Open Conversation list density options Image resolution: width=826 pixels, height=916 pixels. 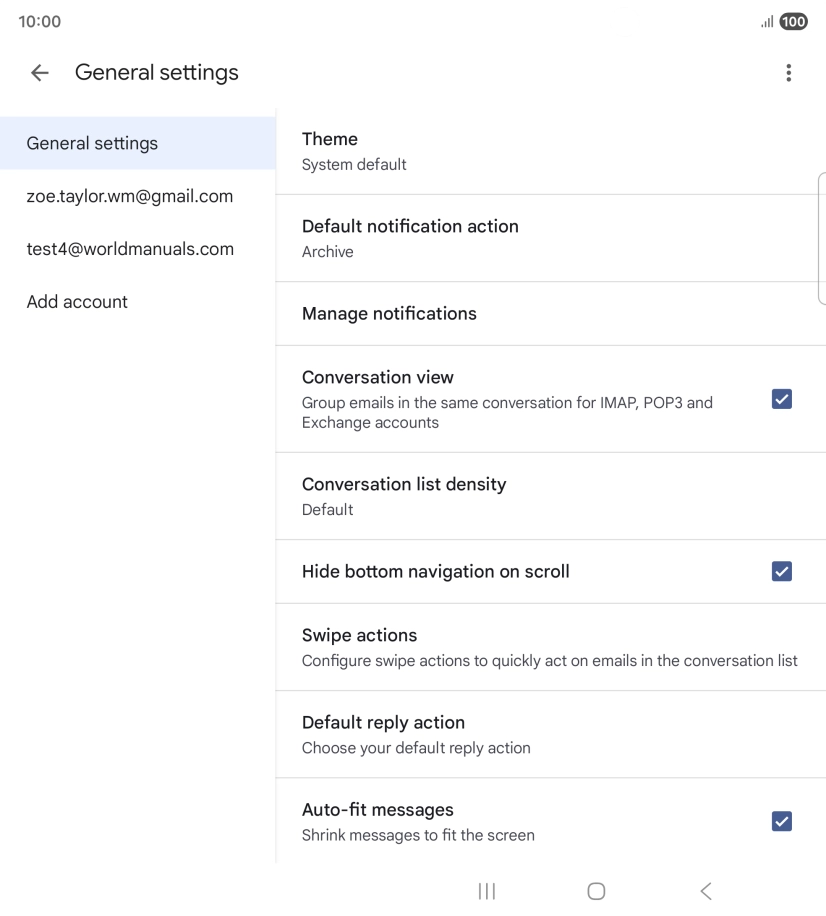550,496
